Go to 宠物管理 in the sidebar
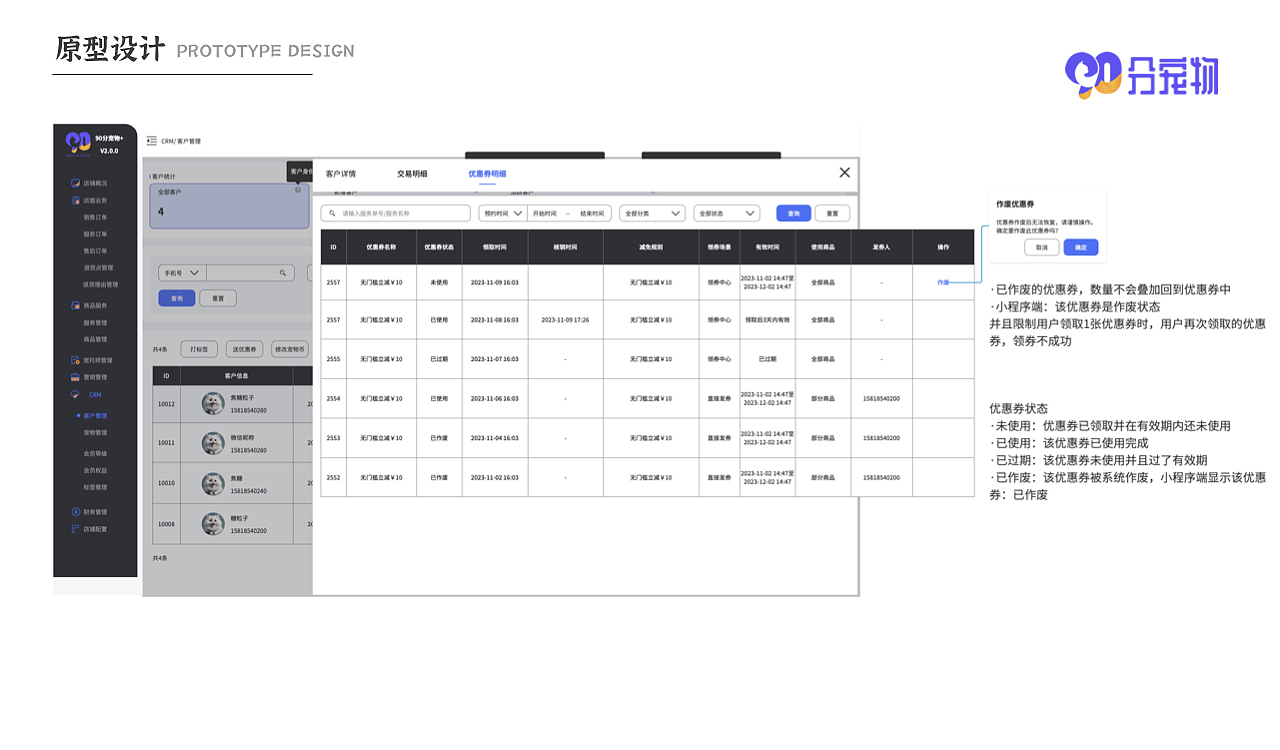Image resolution: width=1280 pixels, height=750 pixels. click(x=95, y=433)
